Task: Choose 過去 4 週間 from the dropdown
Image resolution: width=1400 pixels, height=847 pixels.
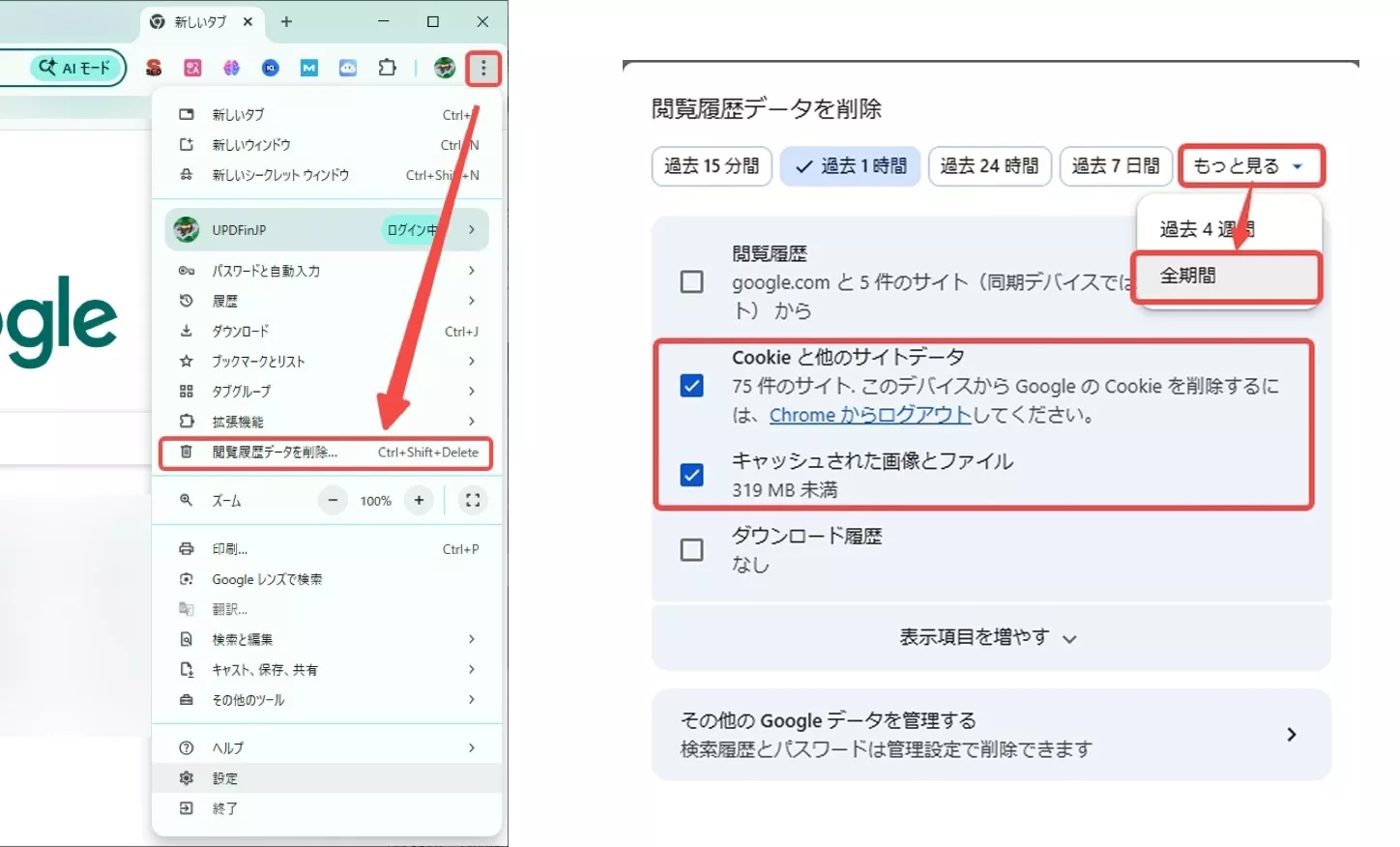Action: 1229,229
